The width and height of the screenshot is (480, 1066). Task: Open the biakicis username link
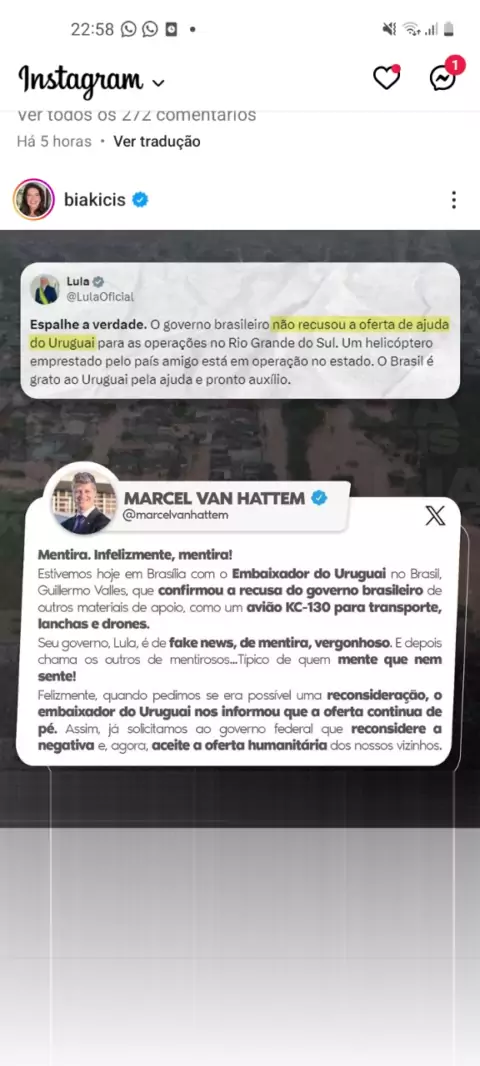pos(95,200)
